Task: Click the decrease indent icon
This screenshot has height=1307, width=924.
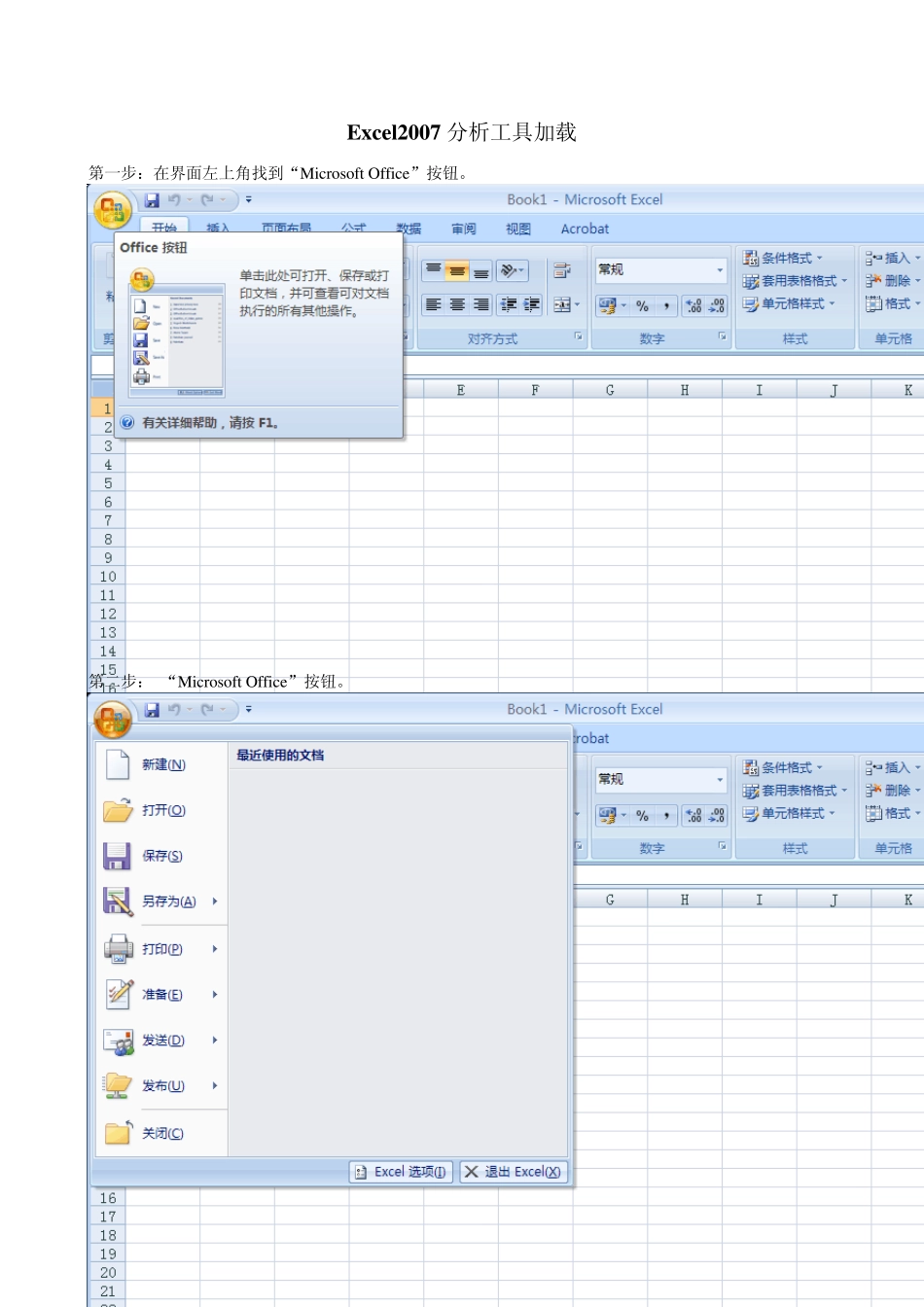Action: pyautogui.click(x=508, y=305)
